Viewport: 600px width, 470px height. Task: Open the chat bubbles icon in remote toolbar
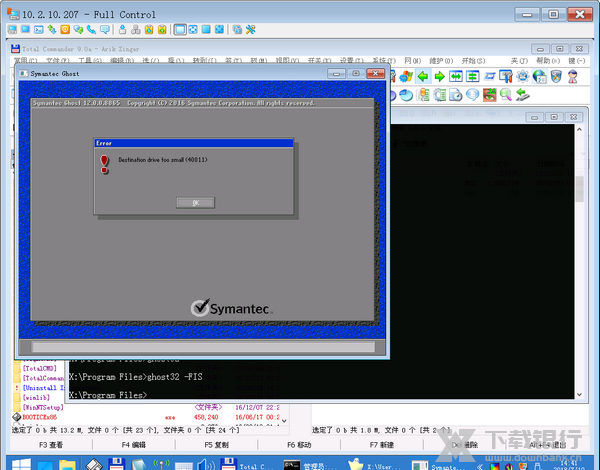tap(78, 29)
